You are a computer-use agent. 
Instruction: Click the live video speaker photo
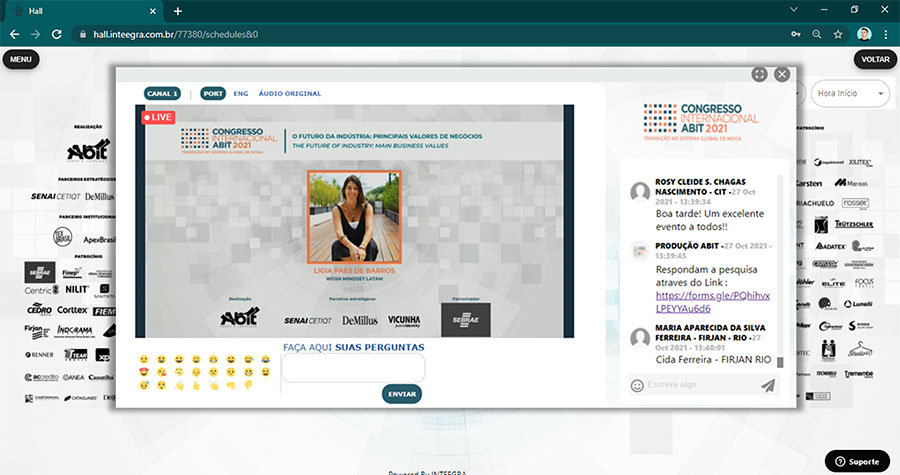tap(354, 217)
